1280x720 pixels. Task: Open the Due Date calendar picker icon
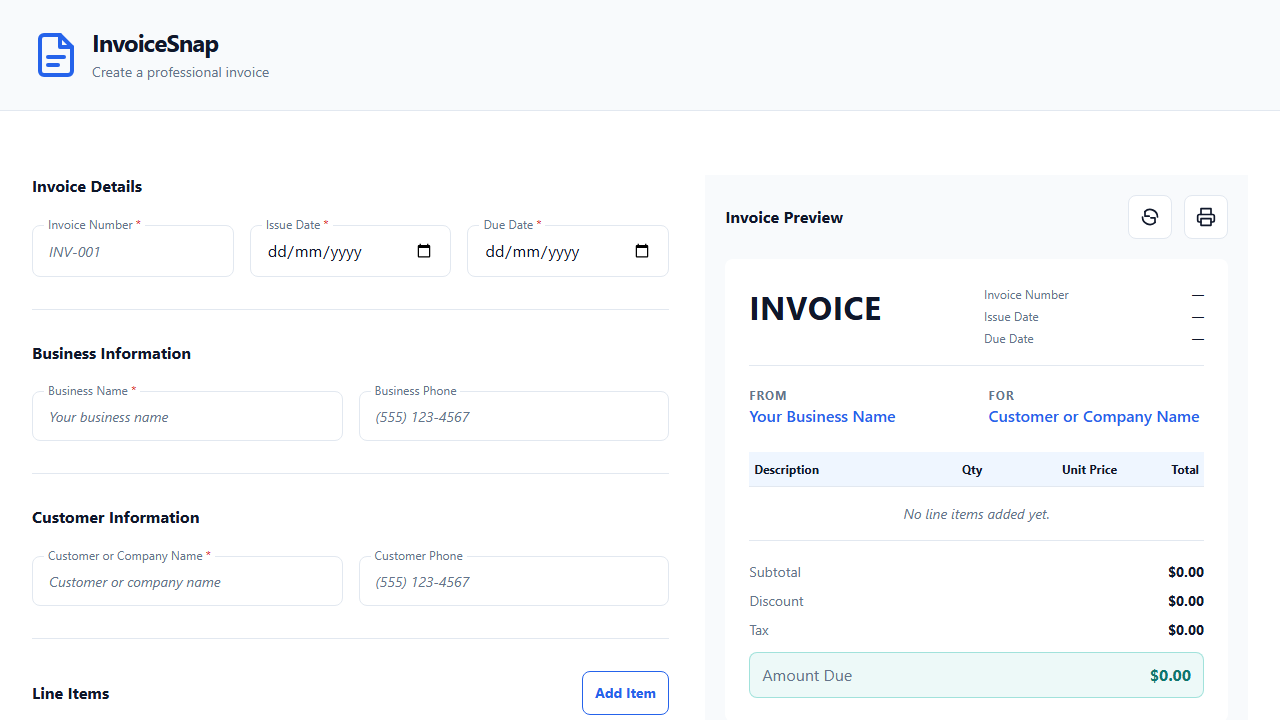[642, 251]
